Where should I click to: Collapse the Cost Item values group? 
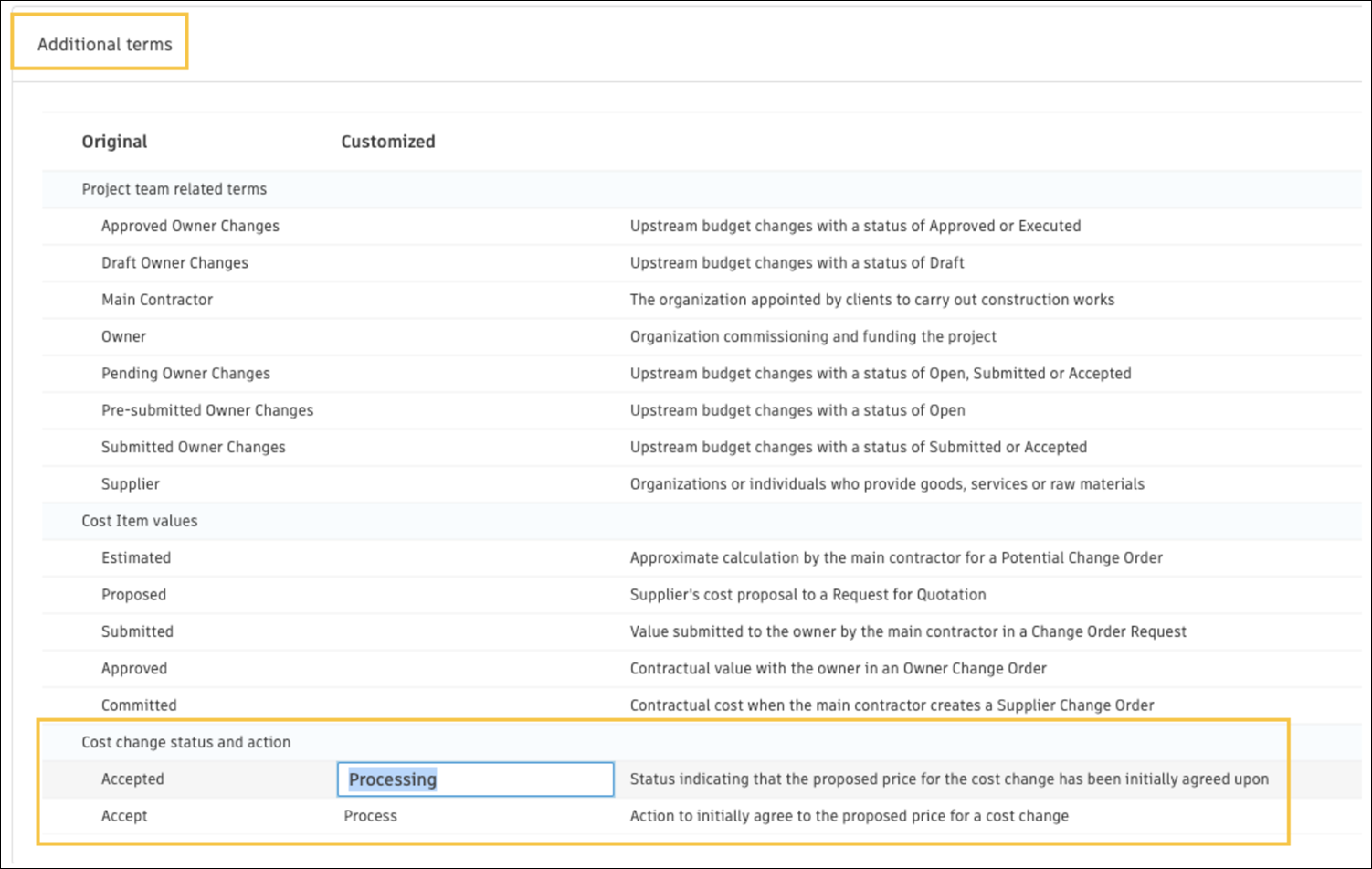click(139, 521)
